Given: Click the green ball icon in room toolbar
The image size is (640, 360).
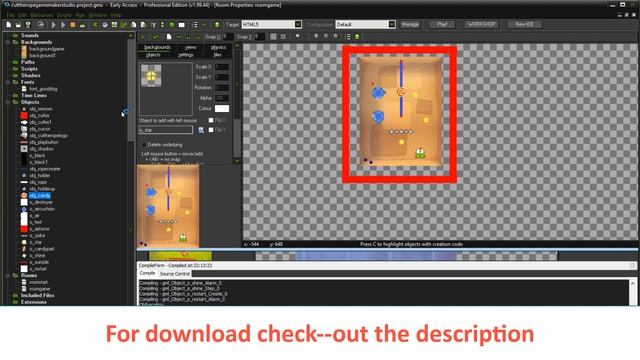Looking at the screenshot, I should (x=357, y=37).
